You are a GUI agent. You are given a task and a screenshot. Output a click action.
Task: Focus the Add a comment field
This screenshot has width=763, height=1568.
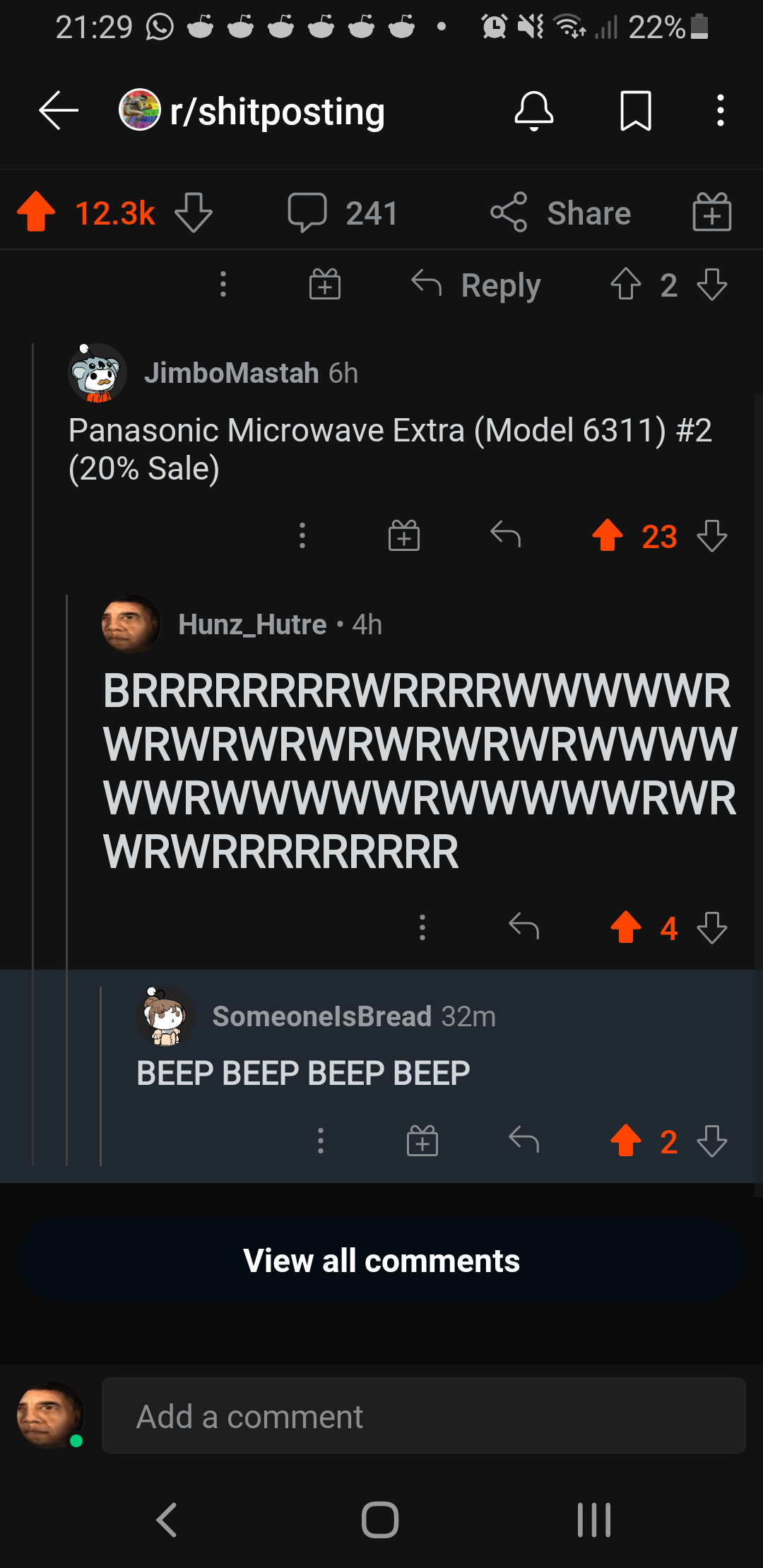tap(424, 1415)
